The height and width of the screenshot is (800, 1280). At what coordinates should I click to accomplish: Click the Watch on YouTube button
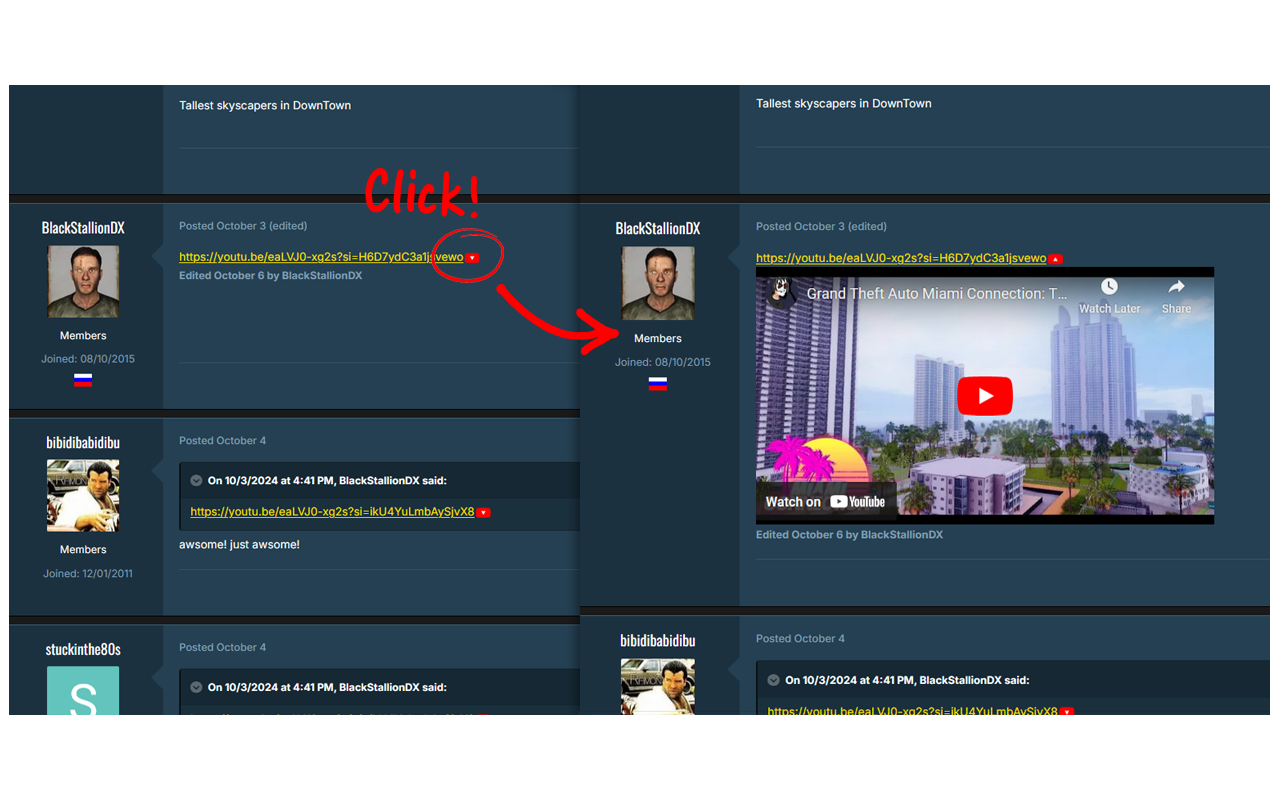(825, 502)
